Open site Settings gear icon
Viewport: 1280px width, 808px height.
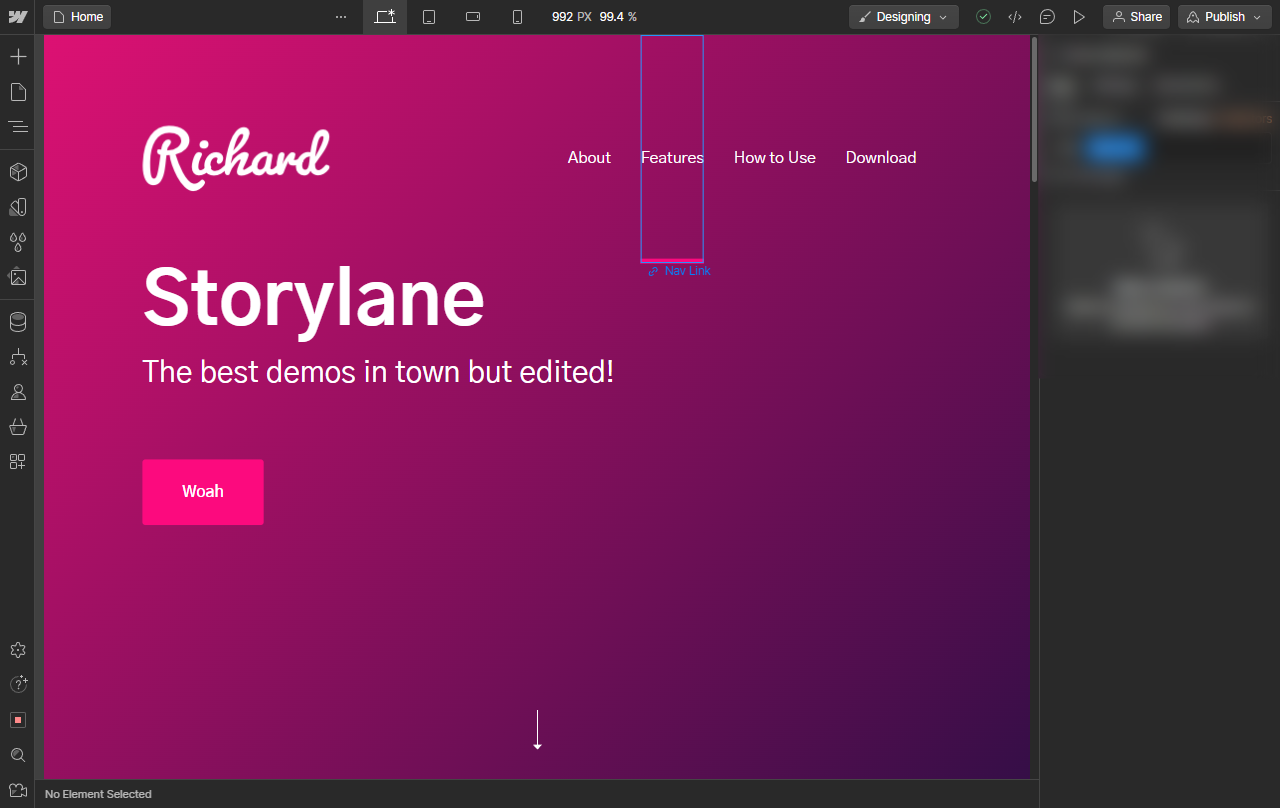(x=17, y=650)
